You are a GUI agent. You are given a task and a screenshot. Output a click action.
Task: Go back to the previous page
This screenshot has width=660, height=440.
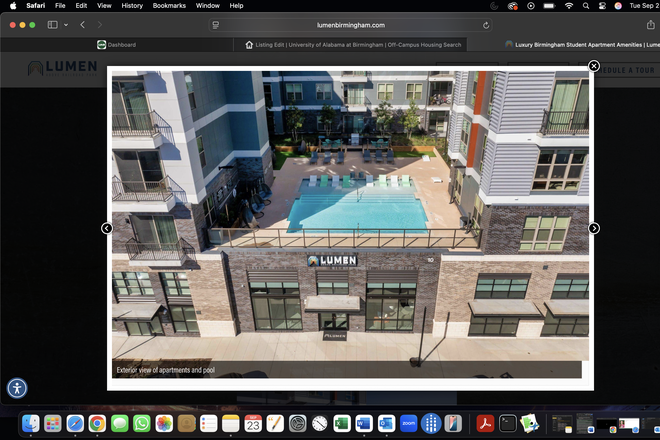82,25
